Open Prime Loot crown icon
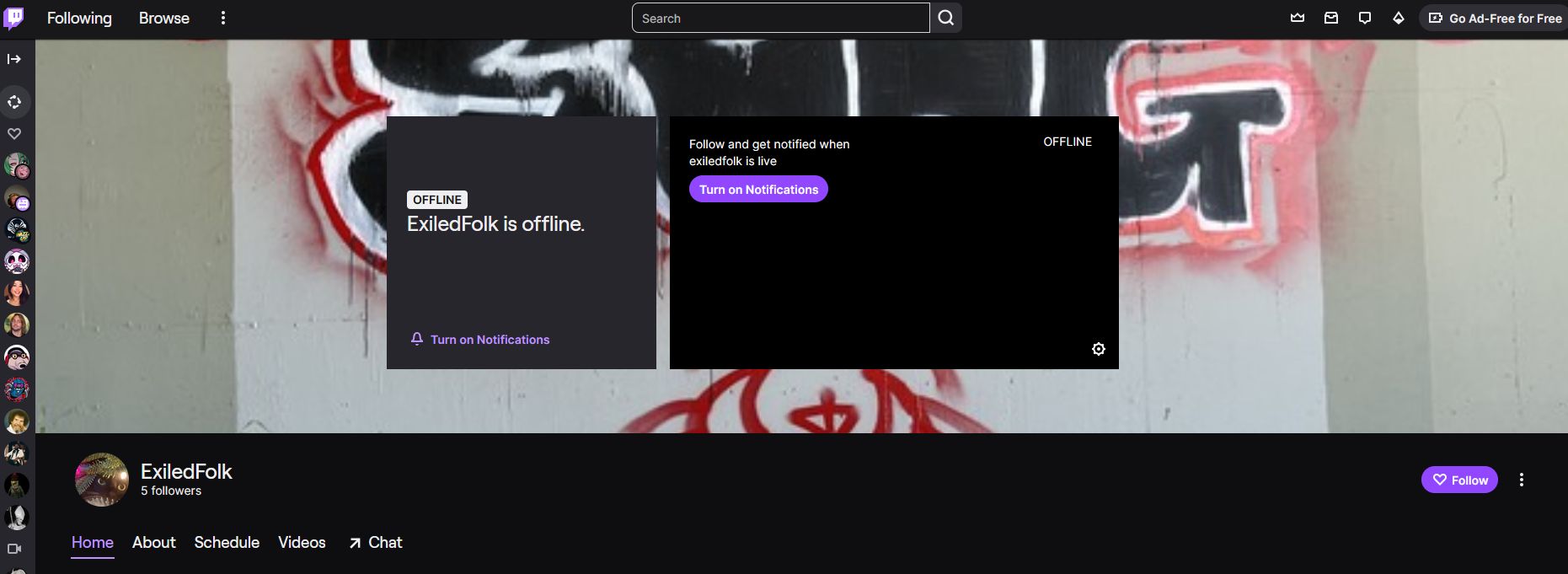 pyautogui.click(x=1298, y=18)
